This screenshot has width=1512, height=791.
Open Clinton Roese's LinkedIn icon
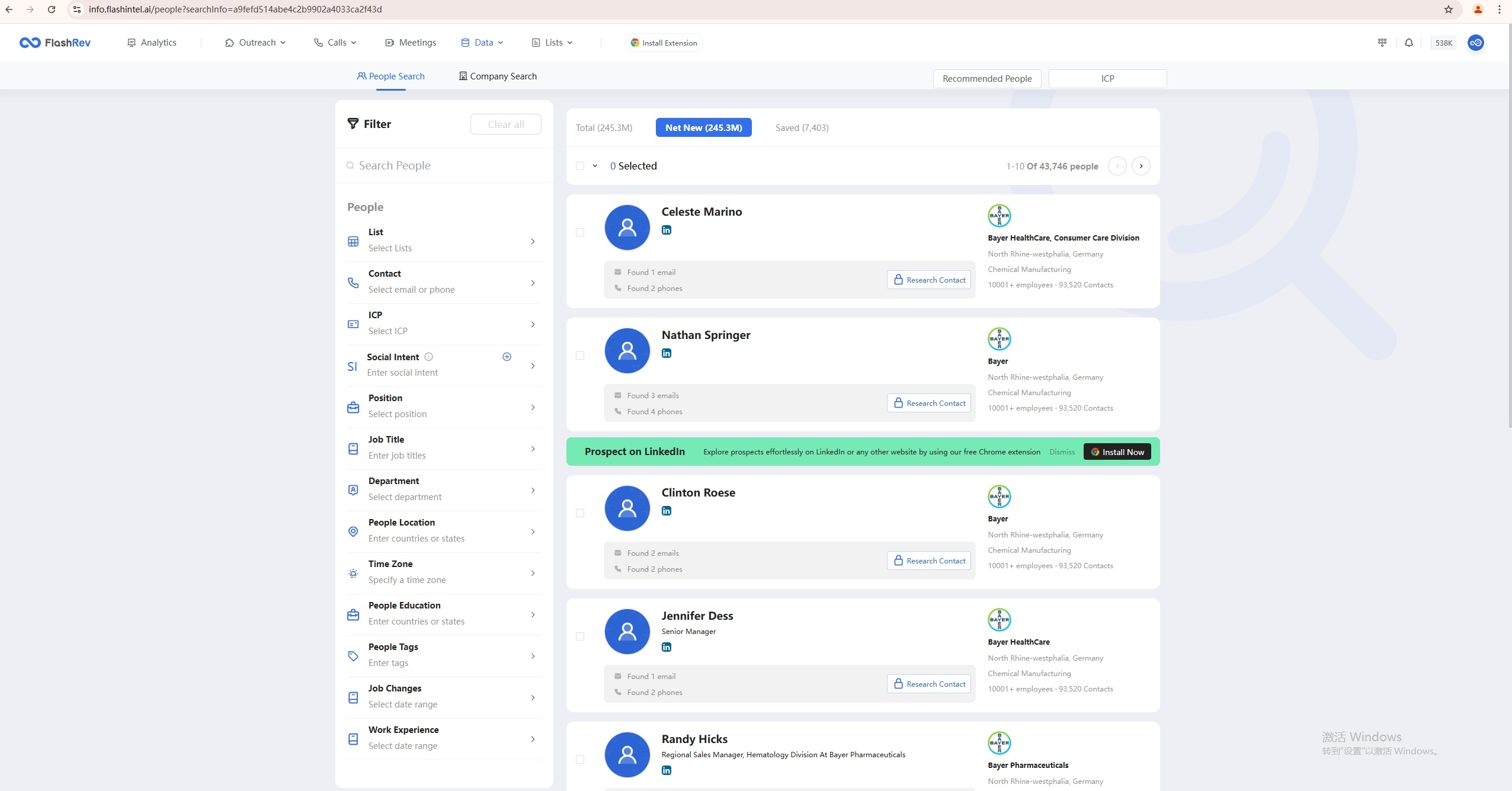click(x=667, y=511)
